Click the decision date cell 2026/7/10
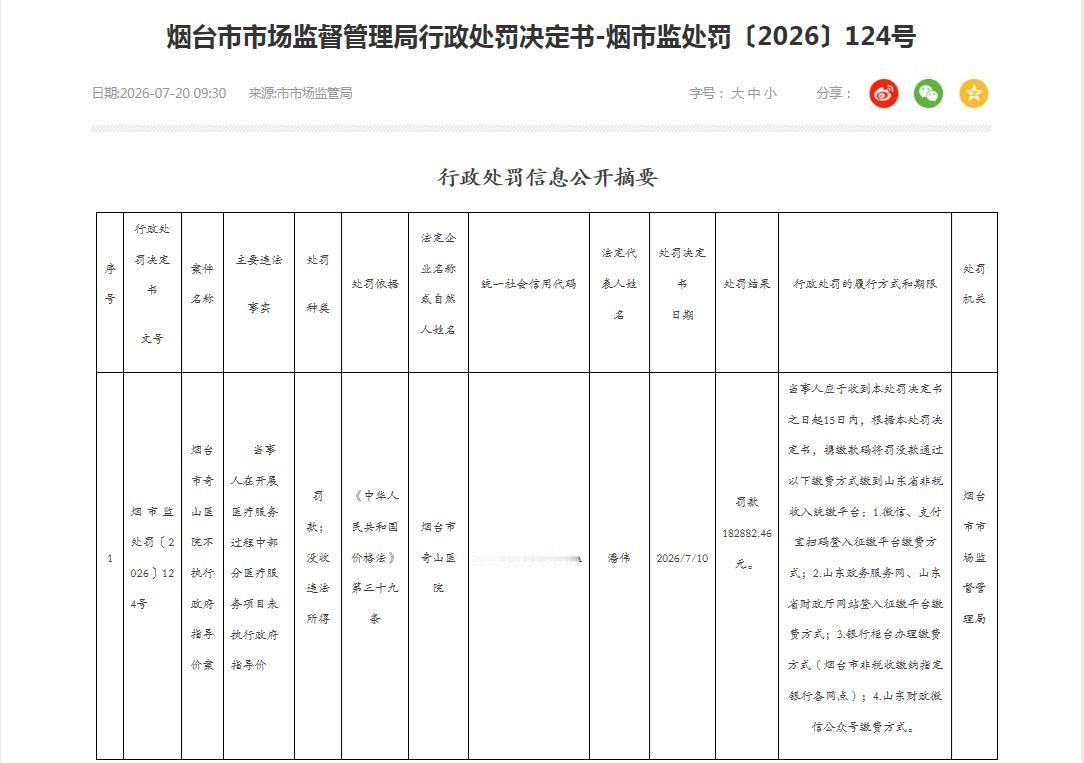1084x763 pixels. (x=682, y=565)
